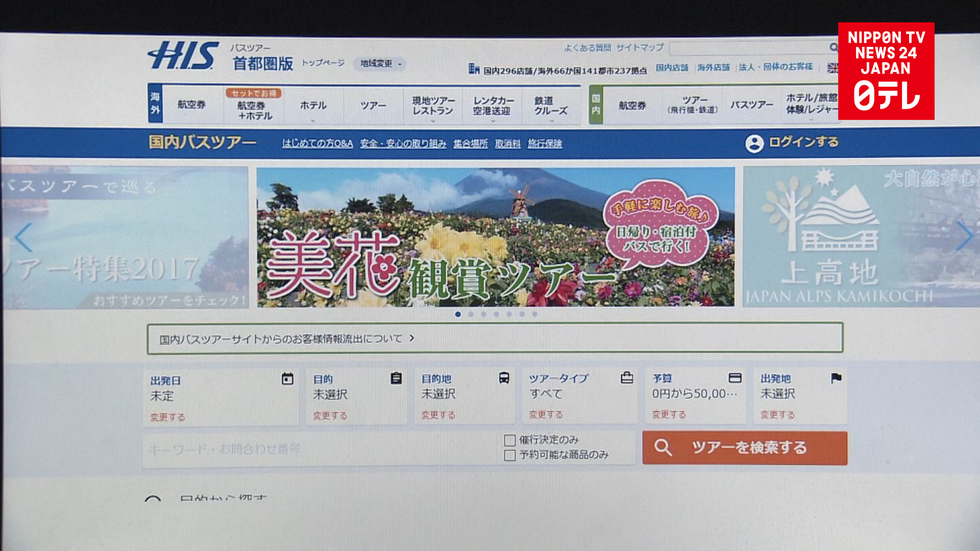The height and width of the screenshot is (551, 980).
Task: Select the 海外 ツアー menu item
Action: [373, 106]
